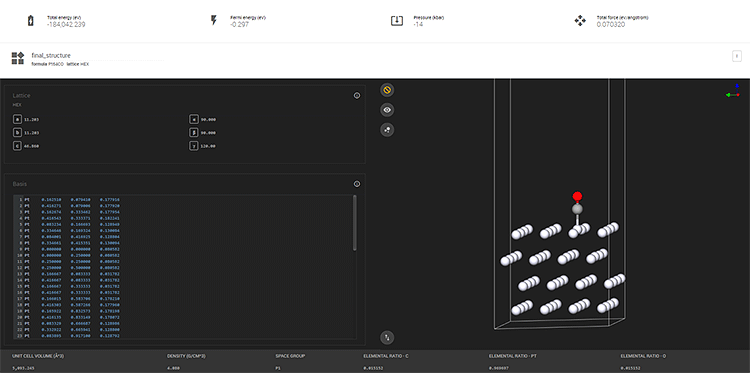This screenshot has width=750, height=373.
Task: Click the swap arrows icon below viewer
Action: point(387,338)
